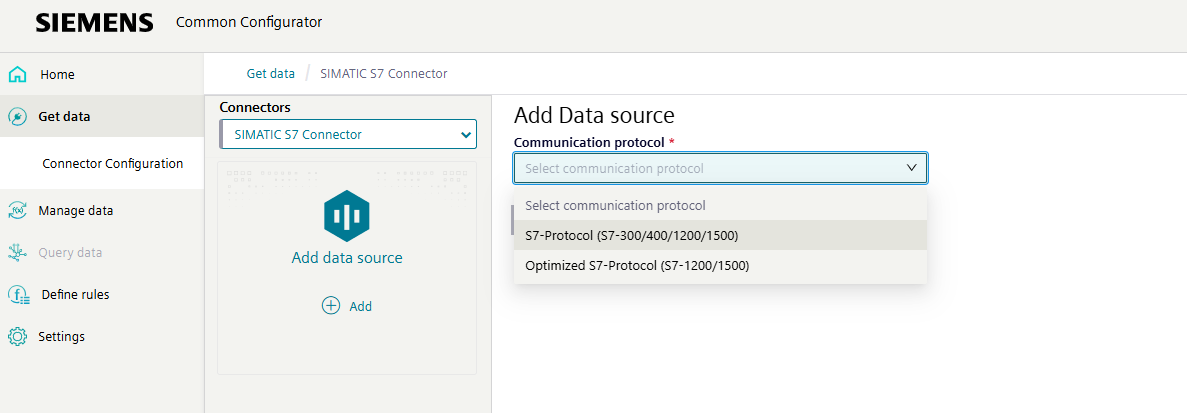Viewport: 1187px width, 413px height.
Task: Click the Add Data source heading
Action: (x=594, y=116)
